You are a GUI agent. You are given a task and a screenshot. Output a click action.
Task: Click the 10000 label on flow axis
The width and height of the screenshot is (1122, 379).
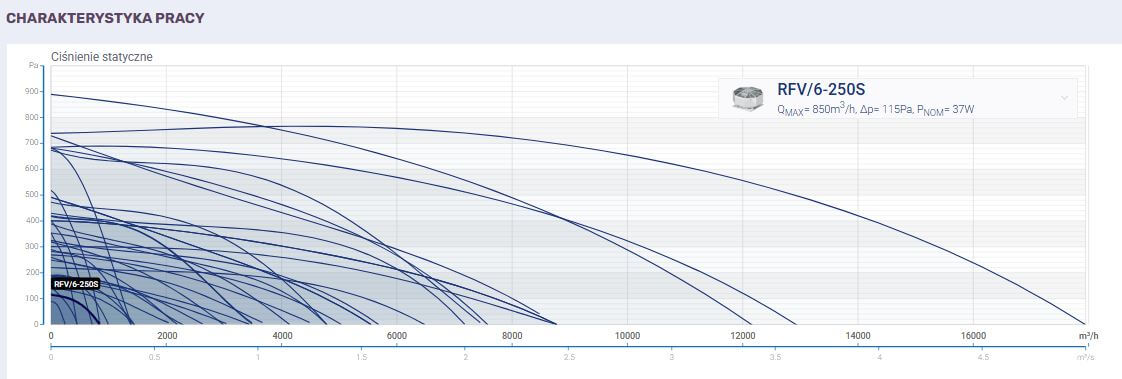tap(628, 336)
